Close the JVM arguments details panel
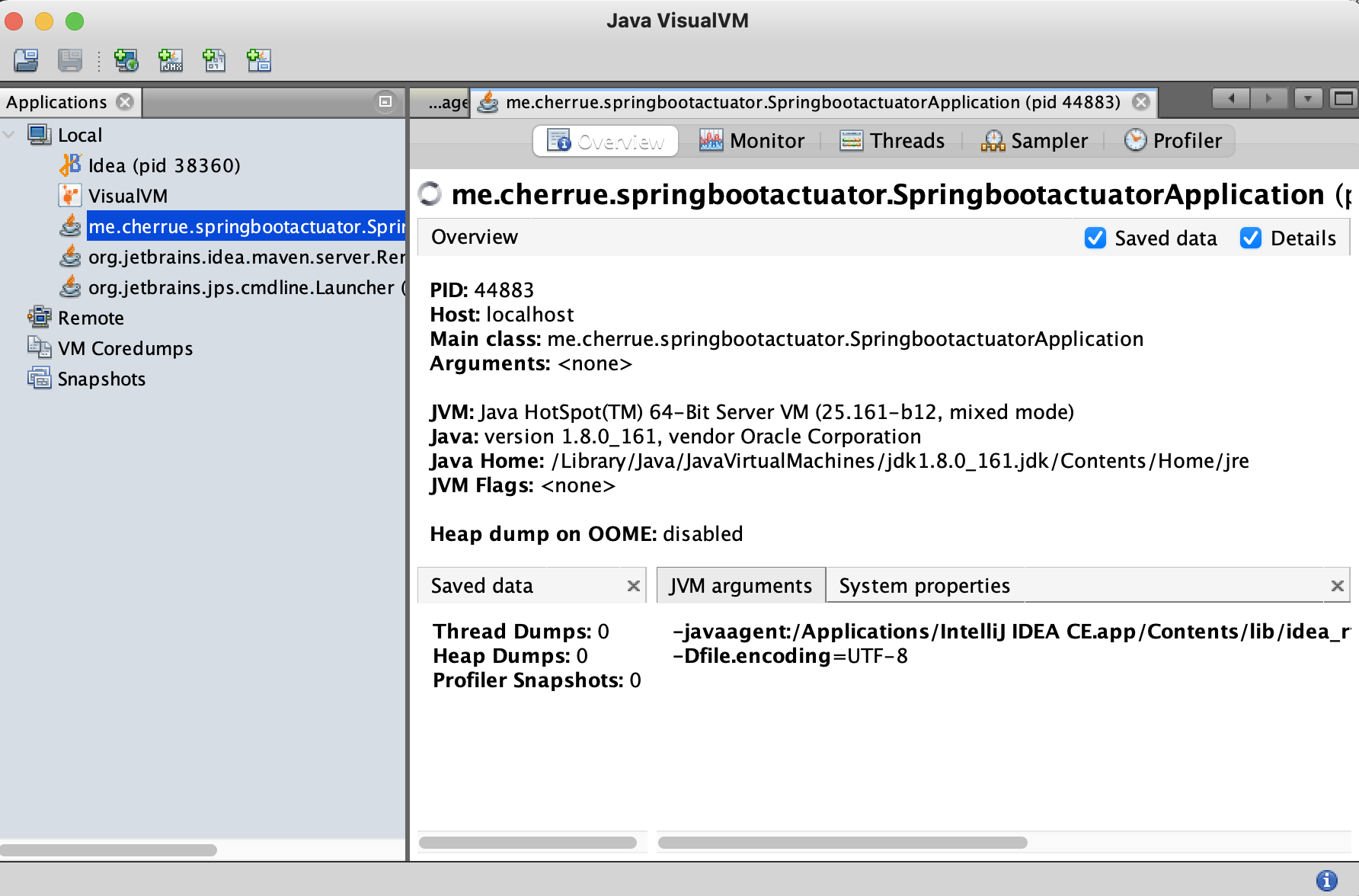The image size is (1359, 896). coord(1337,586)
